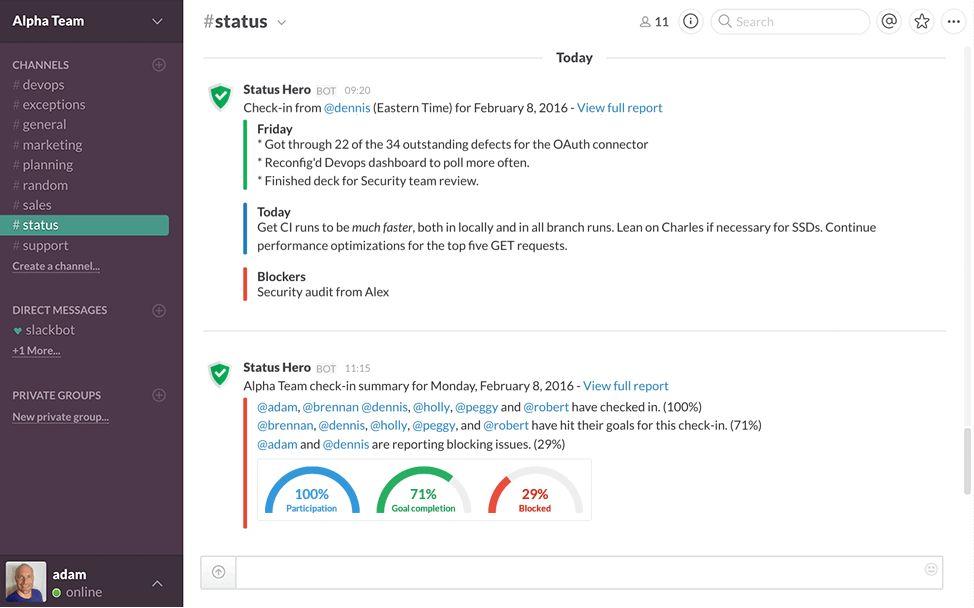974x608 pixels.
Task: Switch to the devops channel
Action: pyautogui.click(x=43, y=85)
